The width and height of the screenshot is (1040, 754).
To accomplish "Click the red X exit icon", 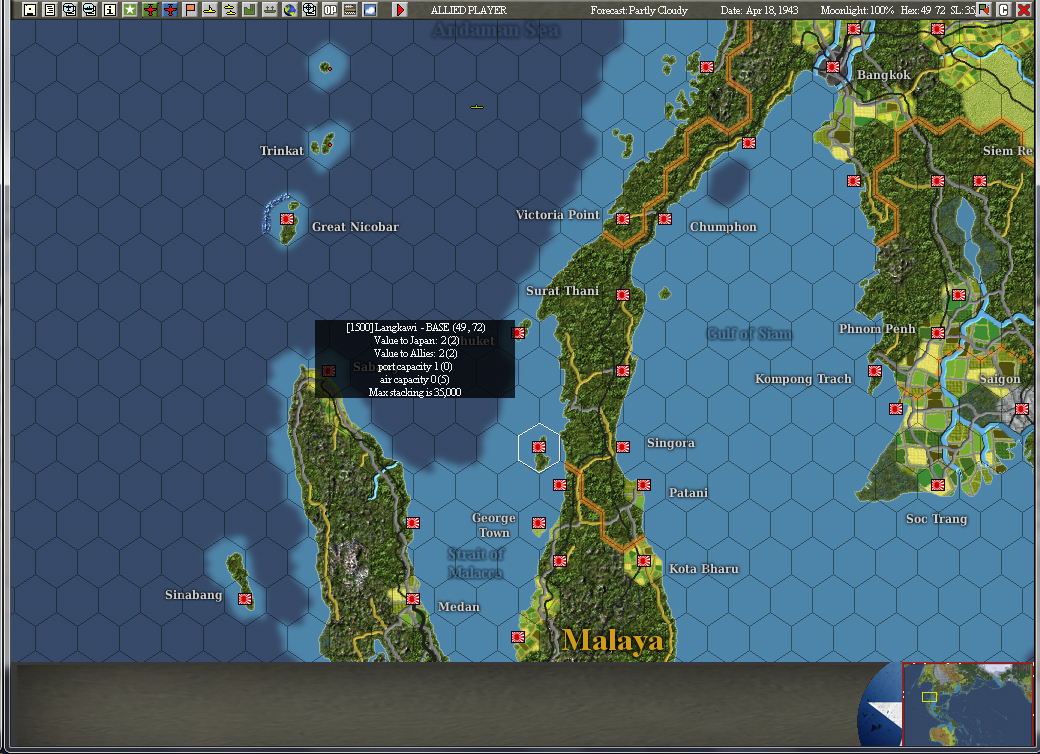I will 1024,9.
